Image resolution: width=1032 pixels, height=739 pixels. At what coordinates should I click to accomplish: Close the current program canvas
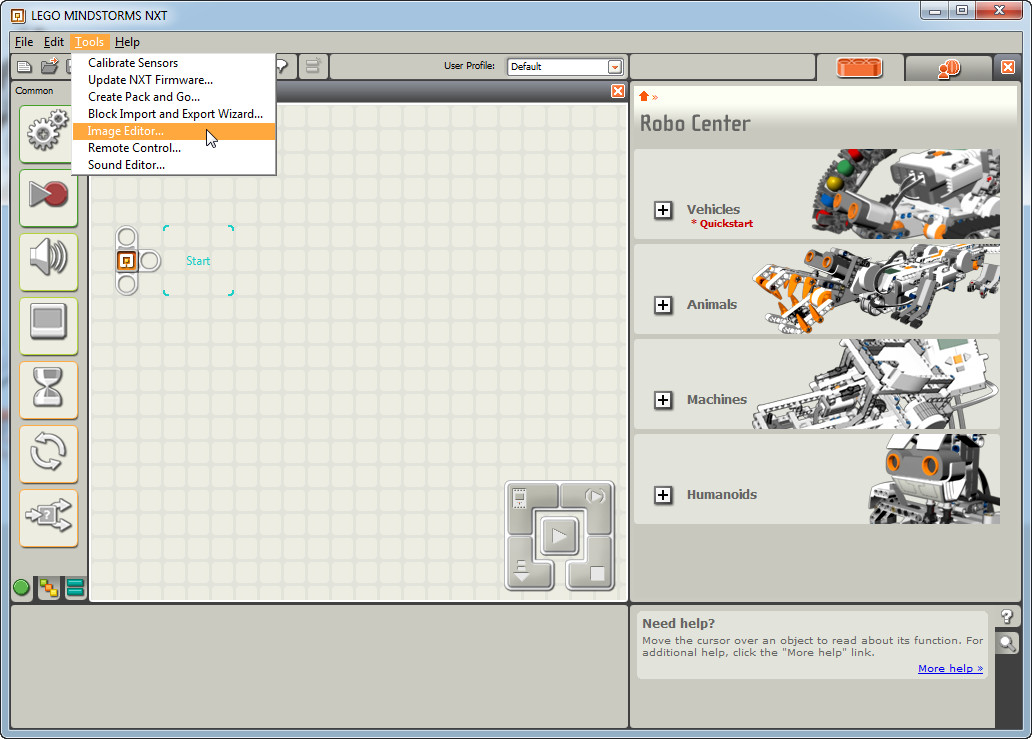click(617, 91)
